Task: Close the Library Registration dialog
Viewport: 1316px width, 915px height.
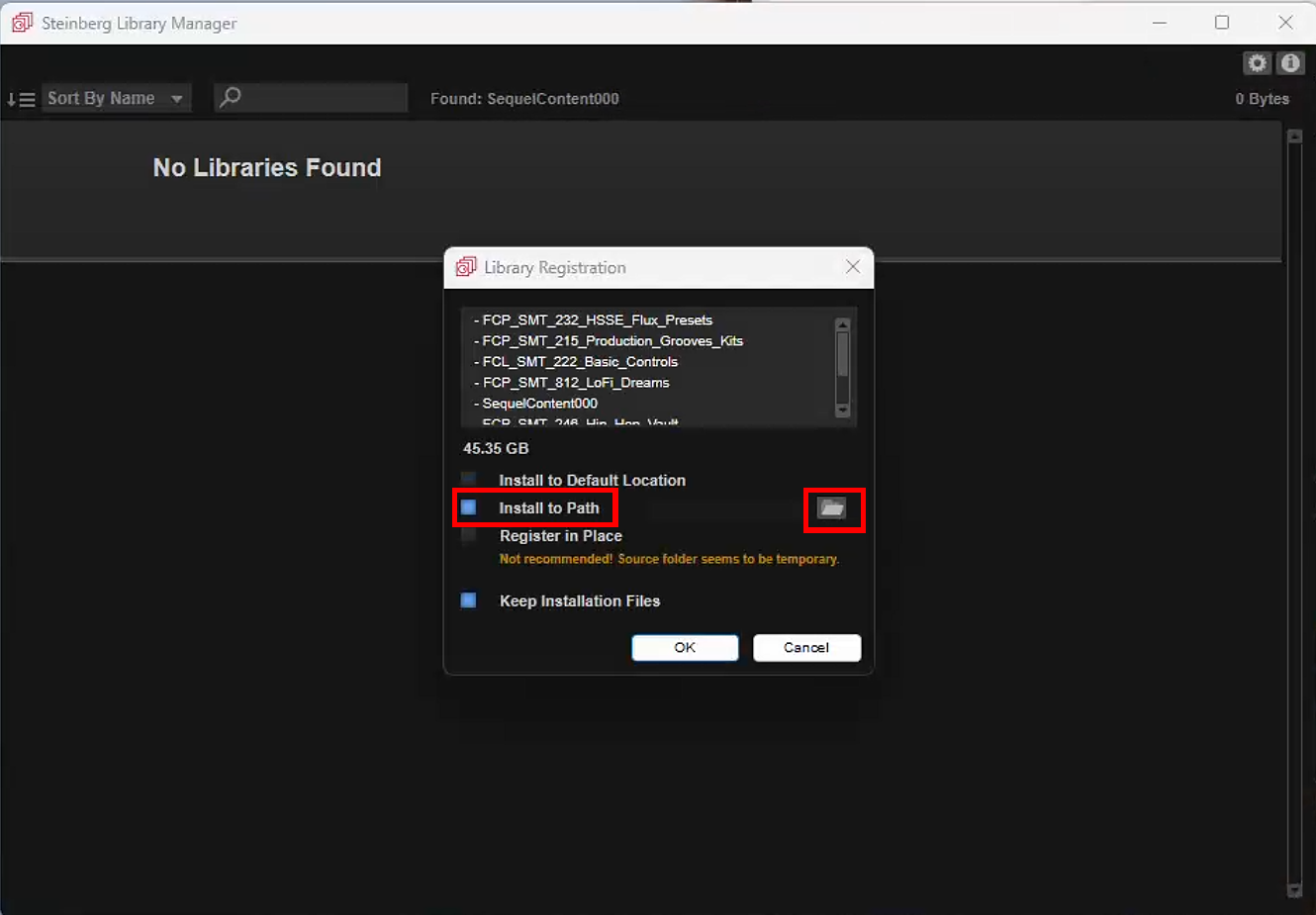Action: (853, 267)
